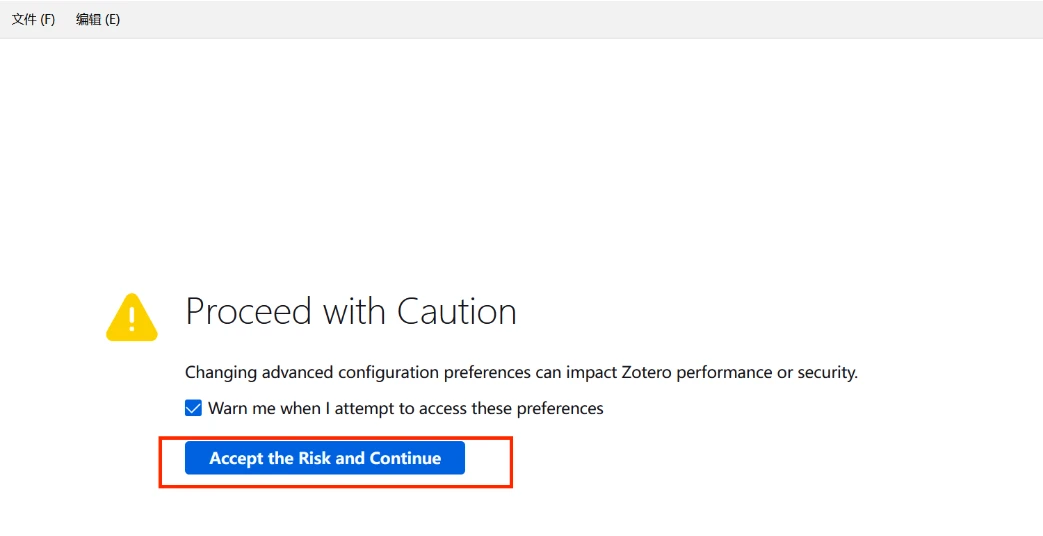The height and width of the screenshot is (536, 1043).
Task: Click the word "Continue" on blue button
Action: tap(405, 458)
